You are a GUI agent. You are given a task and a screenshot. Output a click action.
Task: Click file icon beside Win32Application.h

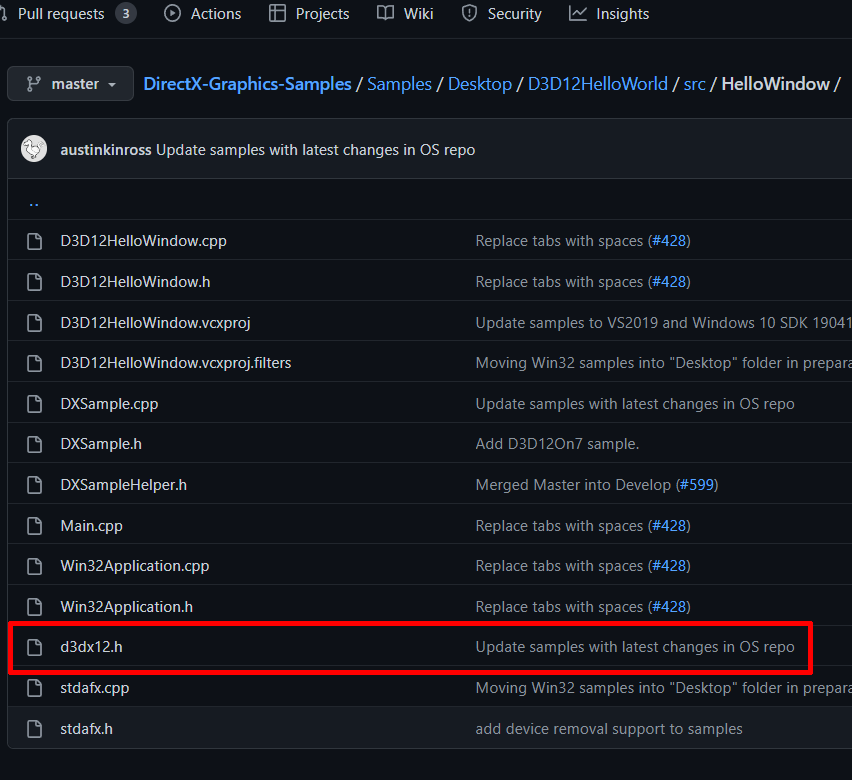(x=34, y=607)
